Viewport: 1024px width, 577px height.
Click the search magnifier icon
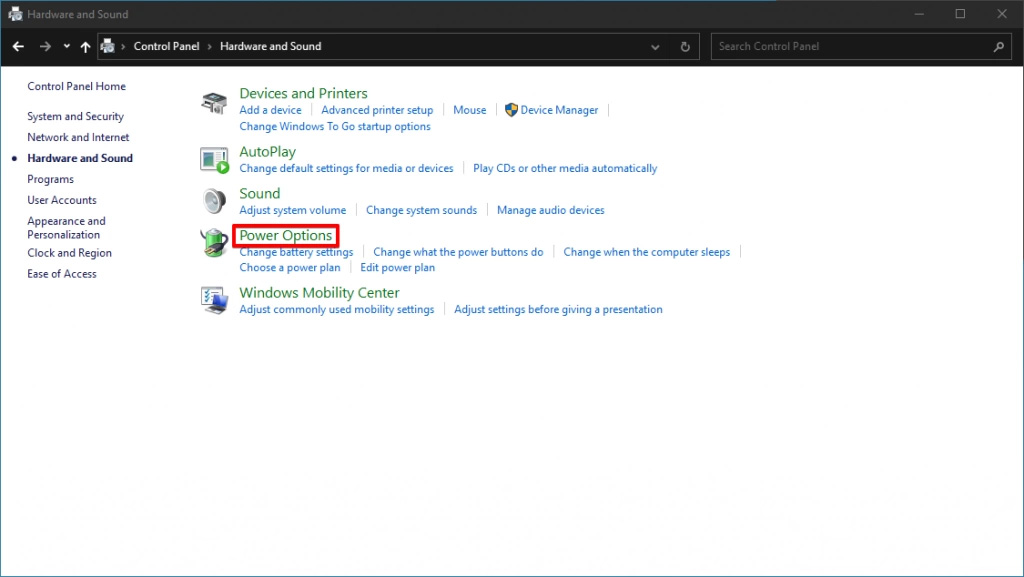(998, 47)
